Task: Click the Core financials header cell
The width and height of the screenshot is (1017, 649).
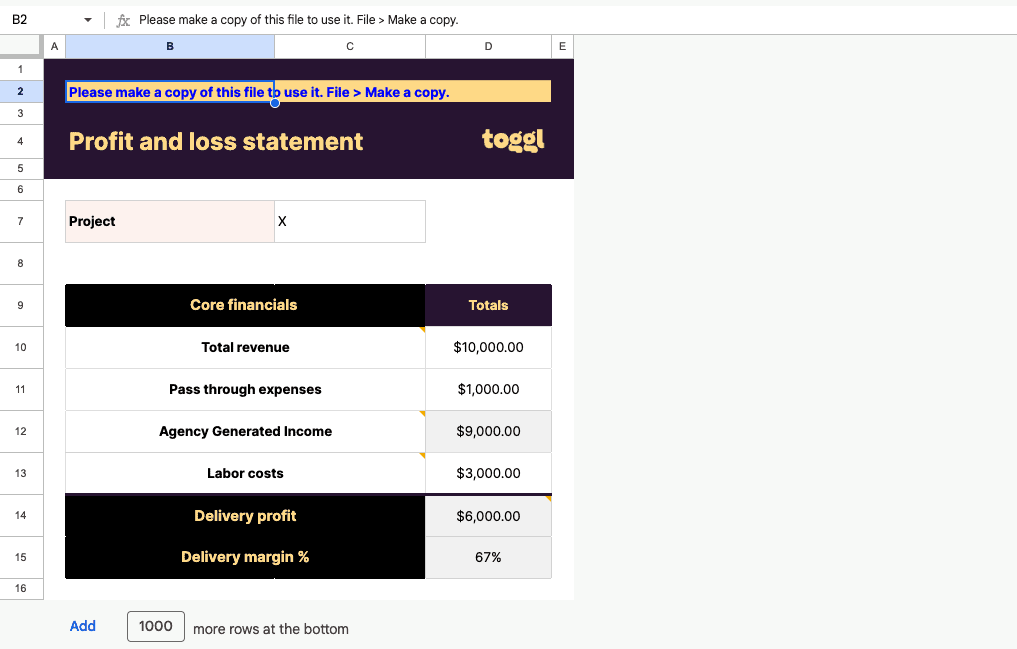Action: 244,305
